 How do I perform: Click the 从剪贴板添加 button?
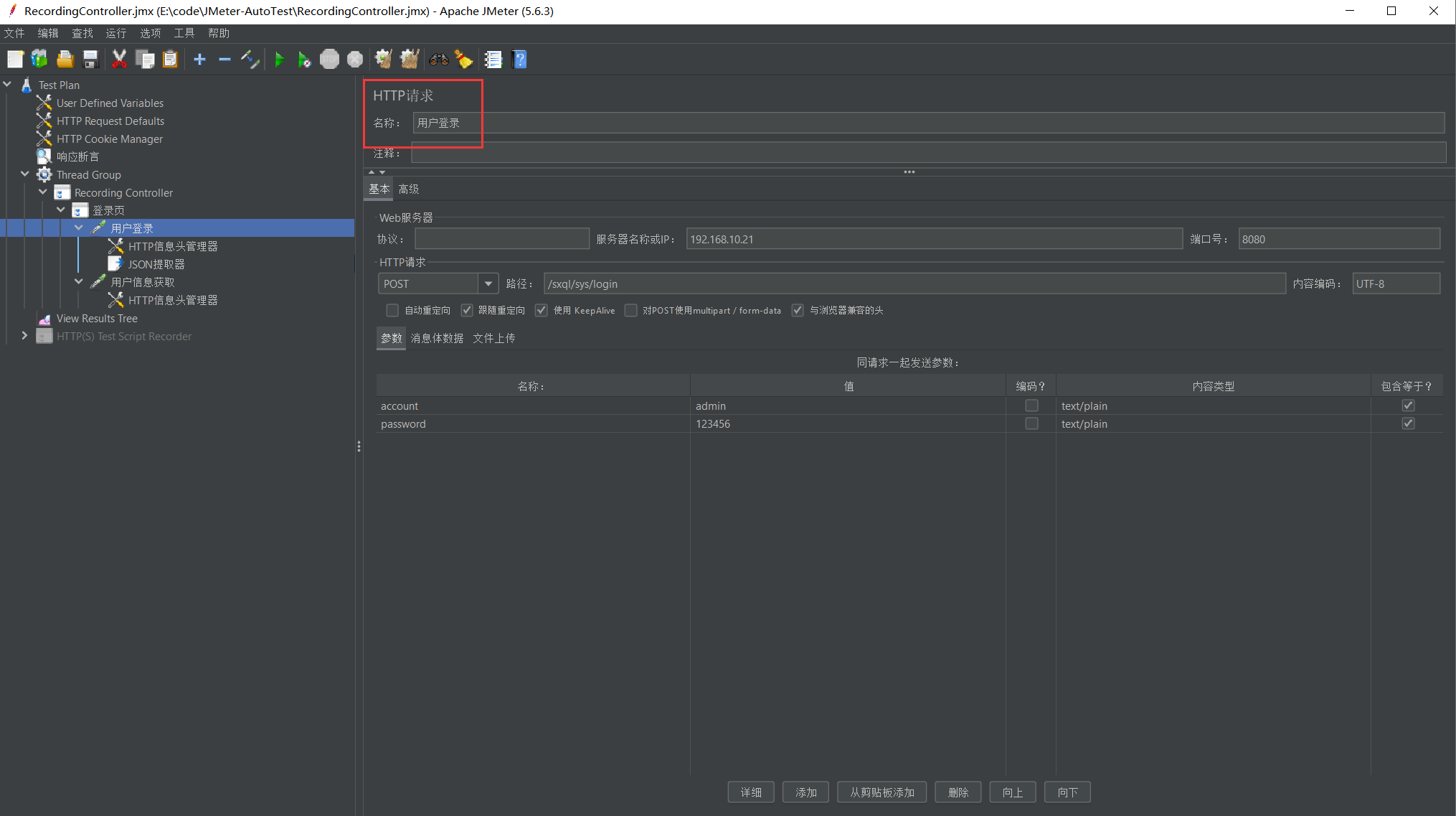point(881,792)
